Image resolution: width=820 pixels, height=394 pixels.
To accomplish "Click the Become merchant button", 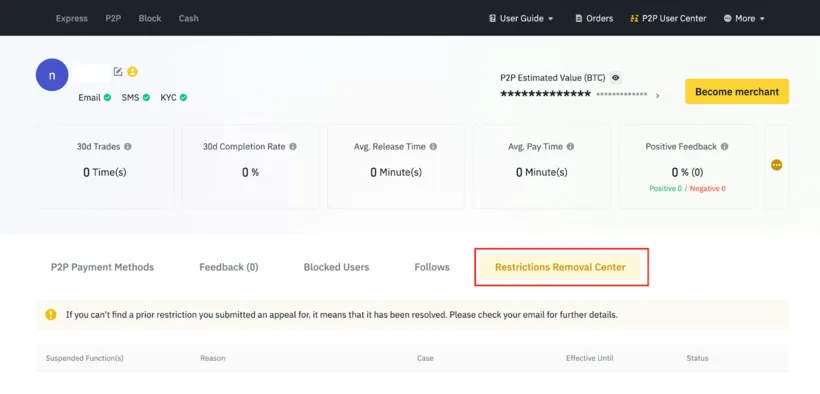I will (737, 92).
